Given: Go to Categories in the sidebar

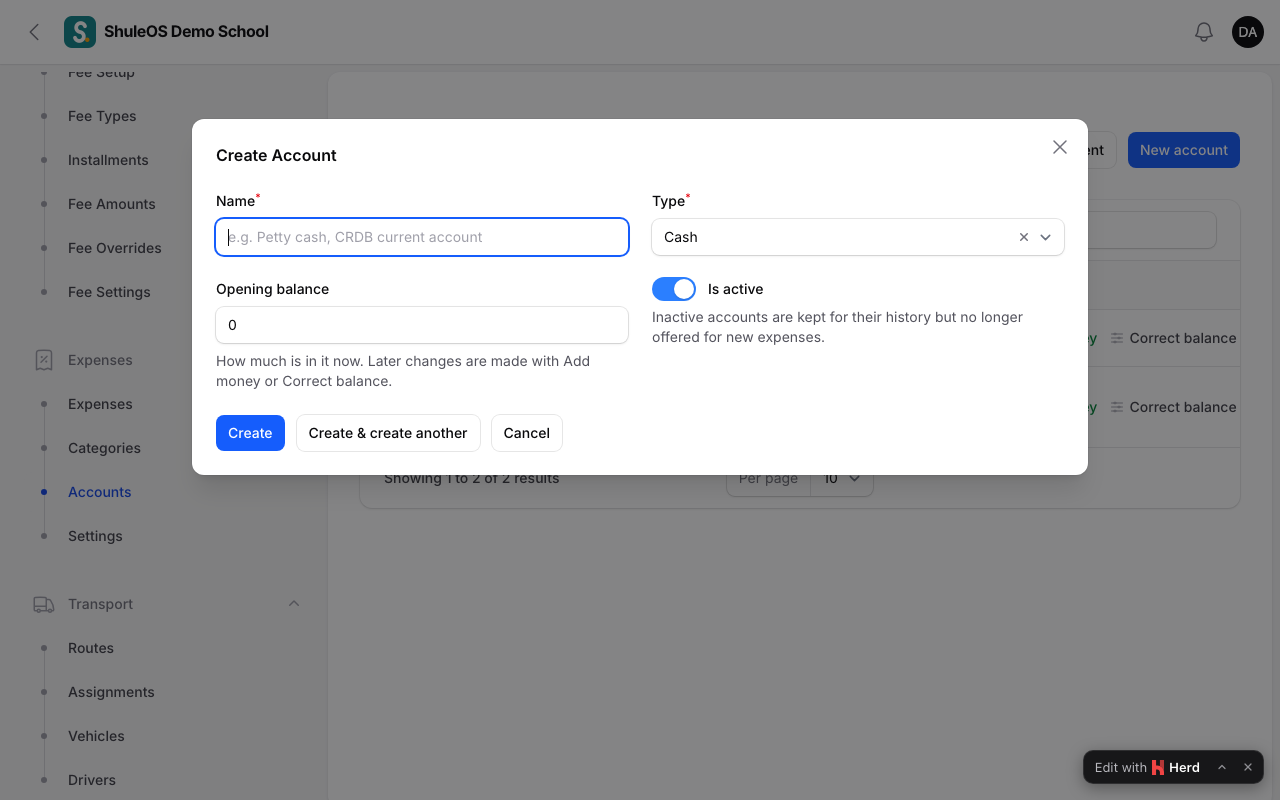Looking at the screenshot, I should [x=104, y=448].
